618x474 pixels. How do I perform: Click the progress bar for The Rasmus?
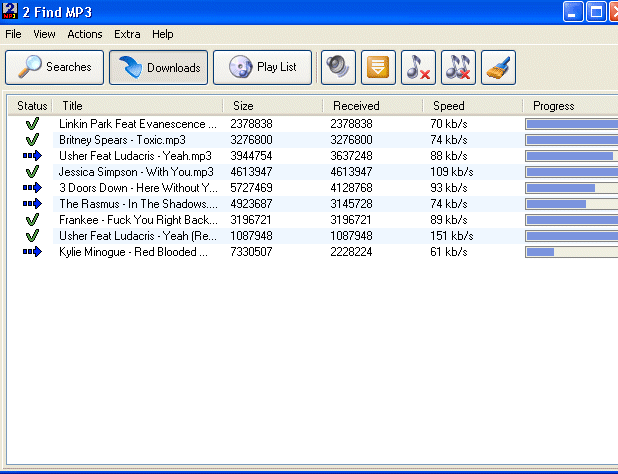tap(571, 204)
